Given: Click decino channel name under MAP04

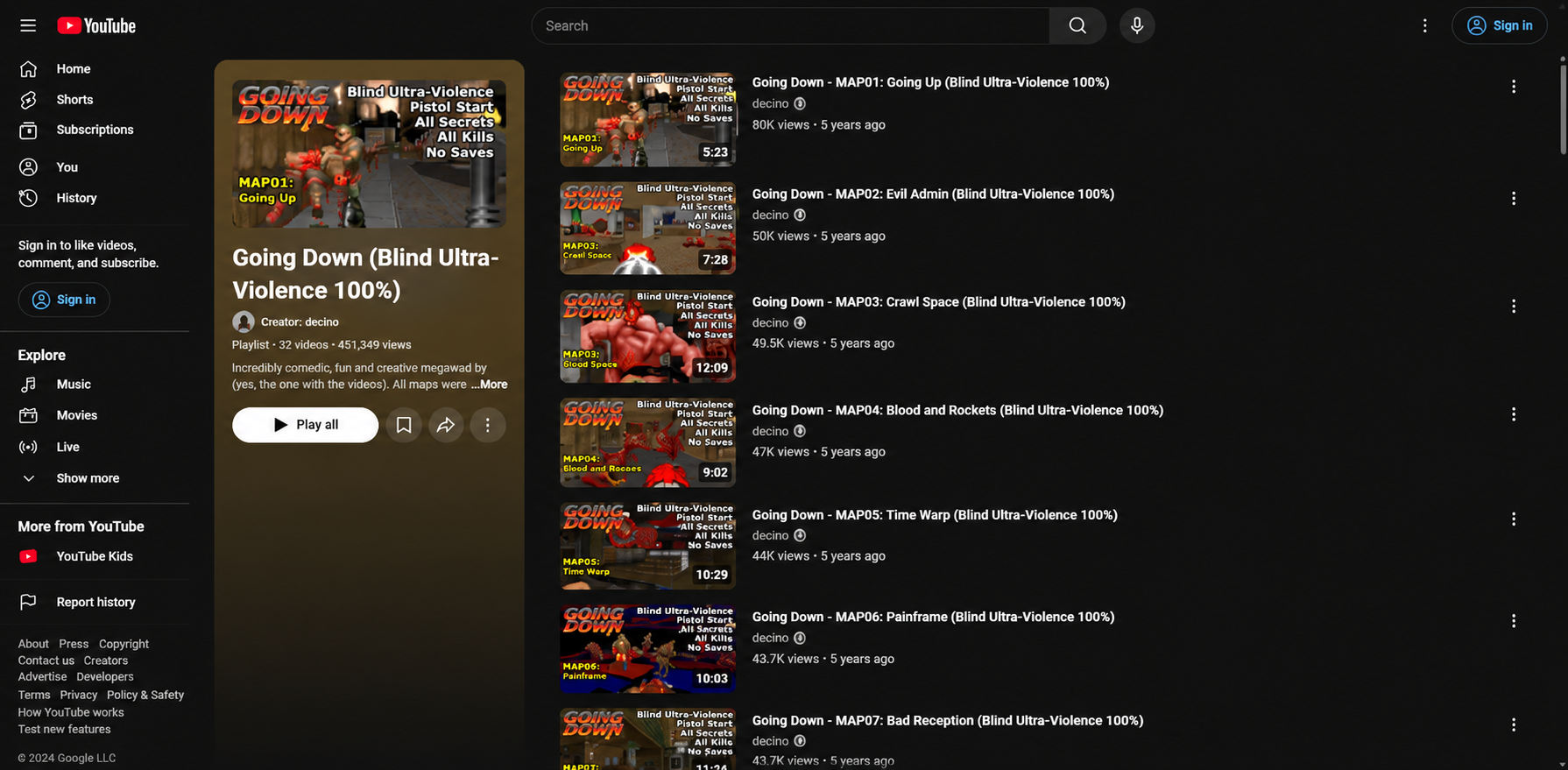Looking at the screenshot, I should (770, 431).
